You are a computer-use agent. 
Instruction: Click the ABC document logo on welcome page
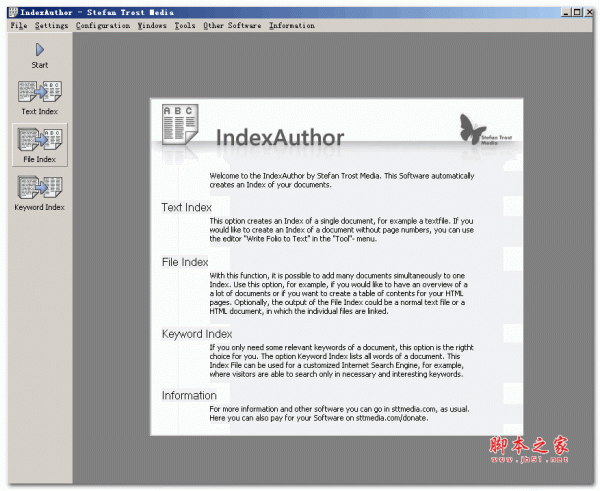click(x=180, y=125)
